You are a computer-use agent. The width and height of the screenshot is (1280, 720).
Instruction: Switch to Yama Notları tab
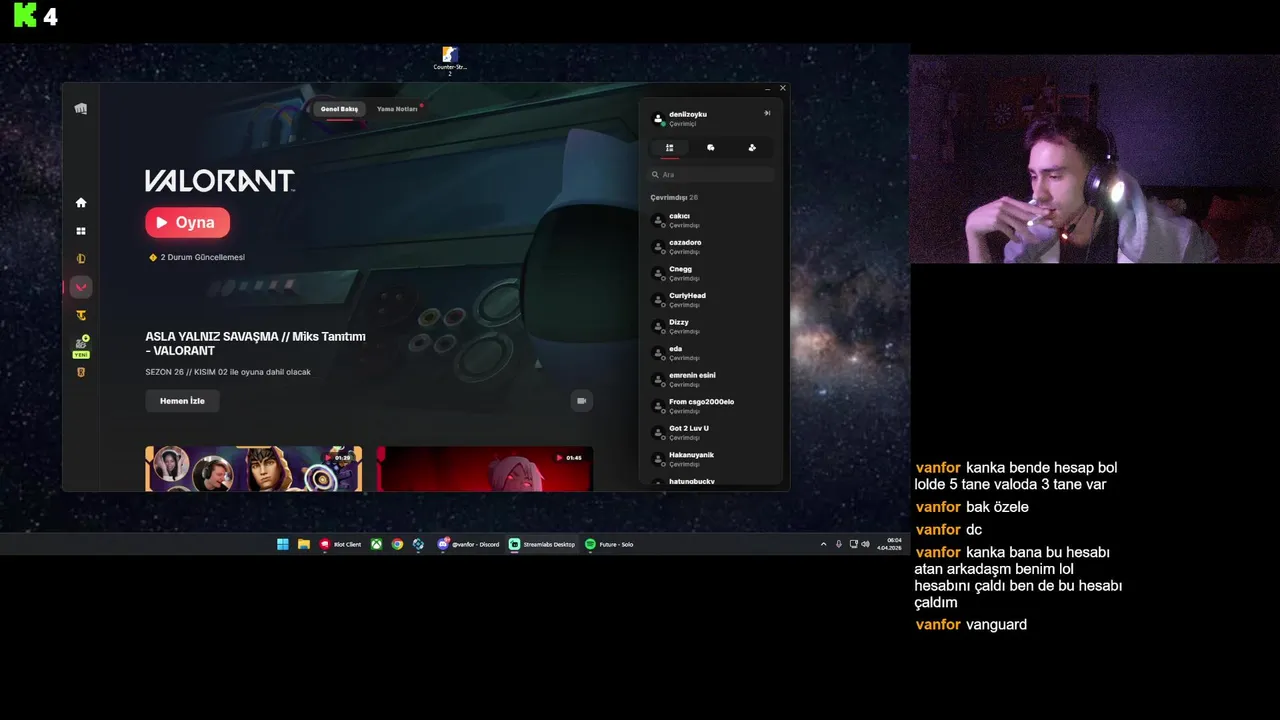click(x=397, y=109)
